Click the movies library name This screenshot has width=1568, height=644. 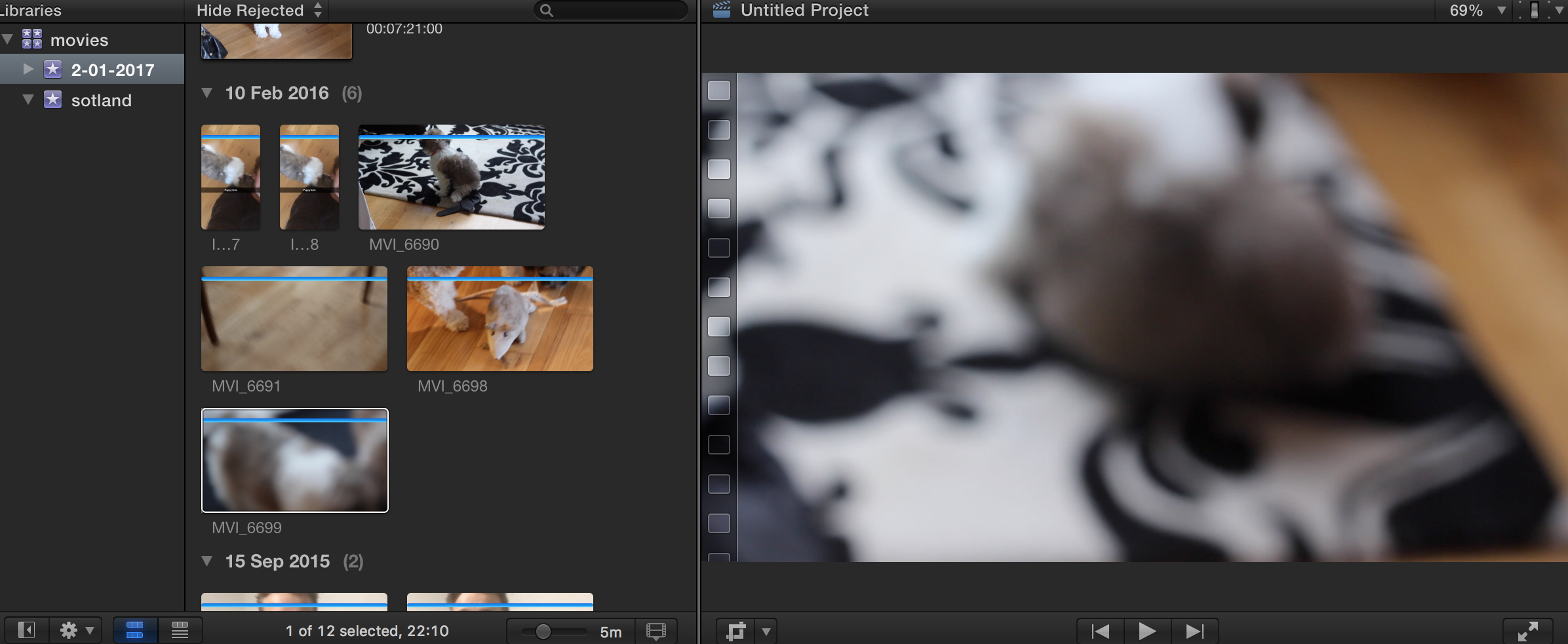coord(79,40)
